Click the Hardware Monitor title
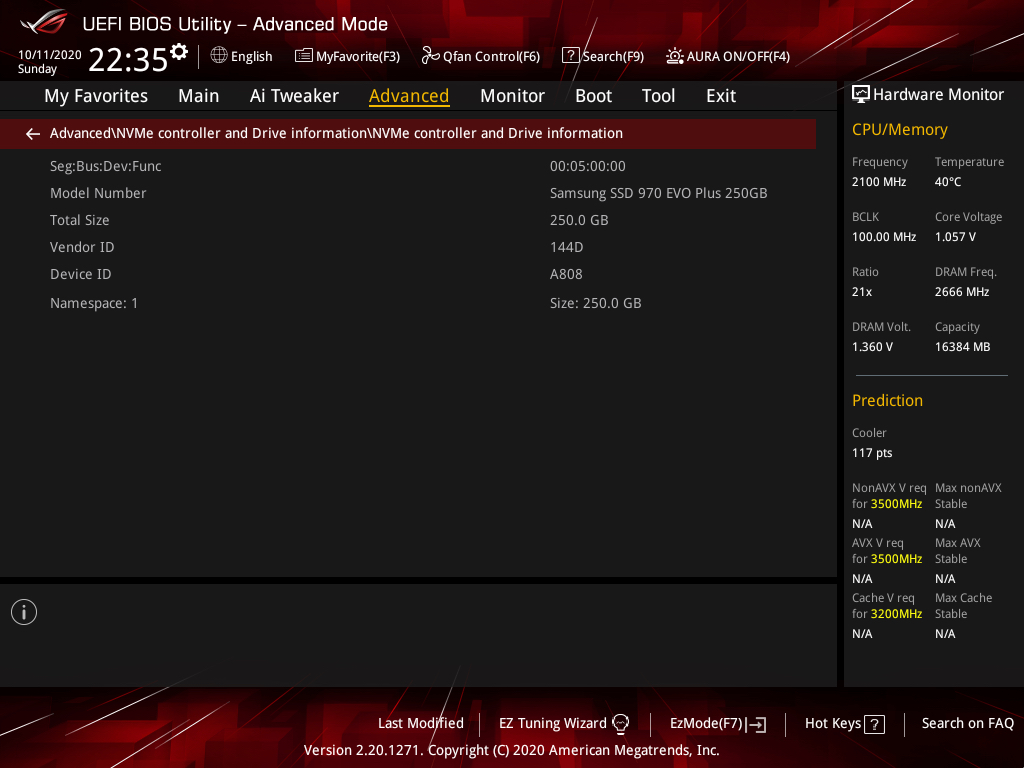1024x768 pixels. tap(938, 95)
